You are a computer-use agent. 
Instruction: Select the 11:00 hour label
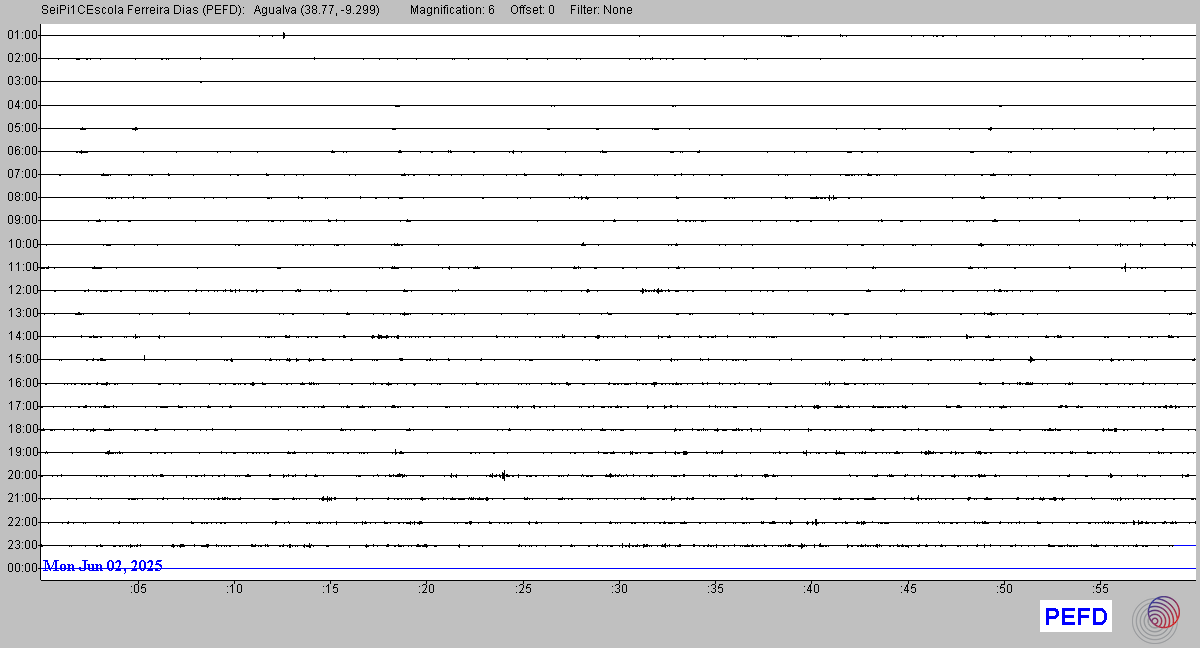pyautogui.click(x=22, y=267)
